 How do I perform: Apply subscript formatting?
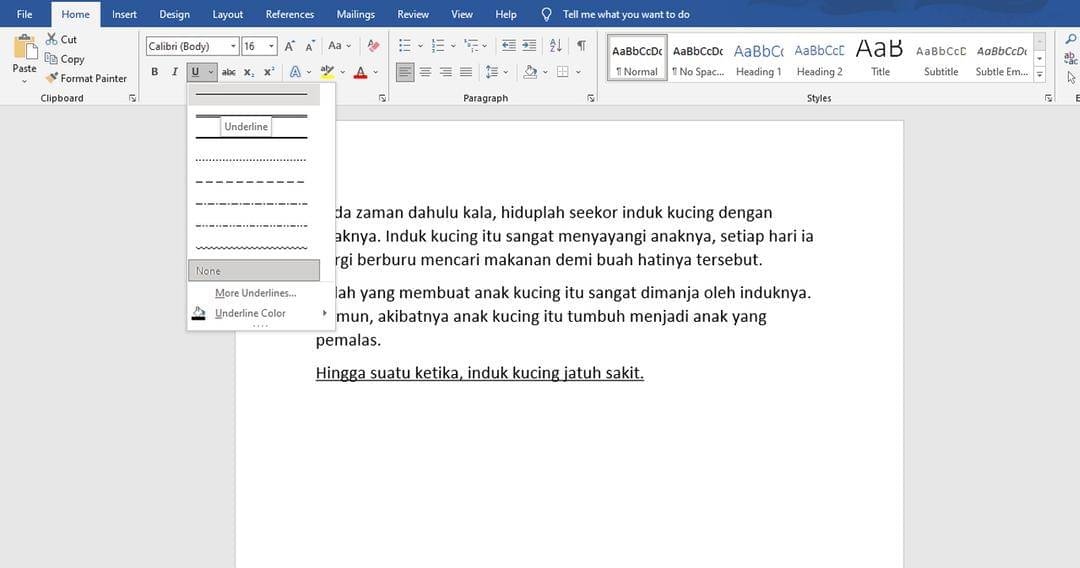(x=249, y=72)
